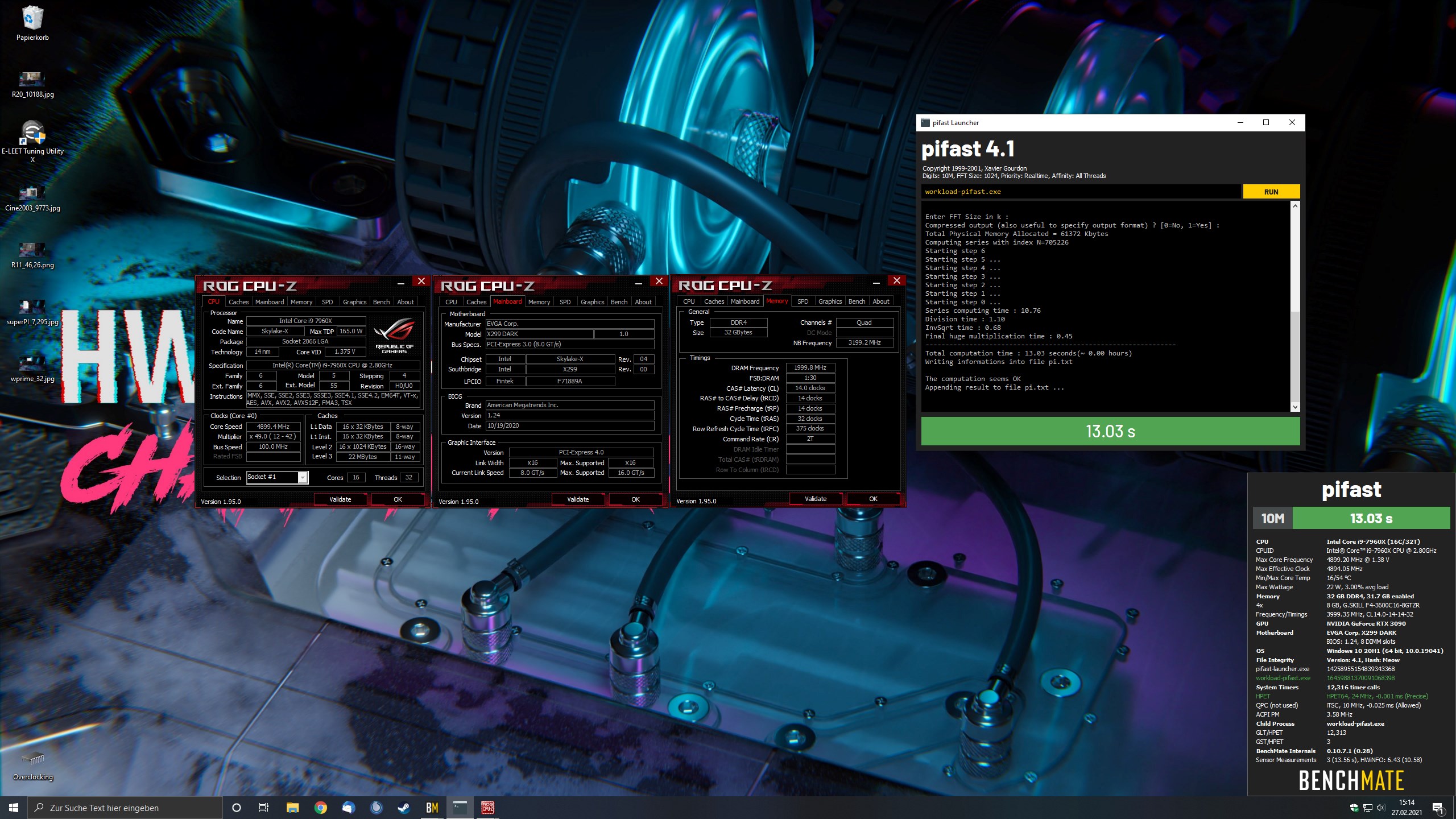The width and height of the screenshot is (1456, 819).
Task: Click OK in the CPU tab window
Action: tap(398, 499)
